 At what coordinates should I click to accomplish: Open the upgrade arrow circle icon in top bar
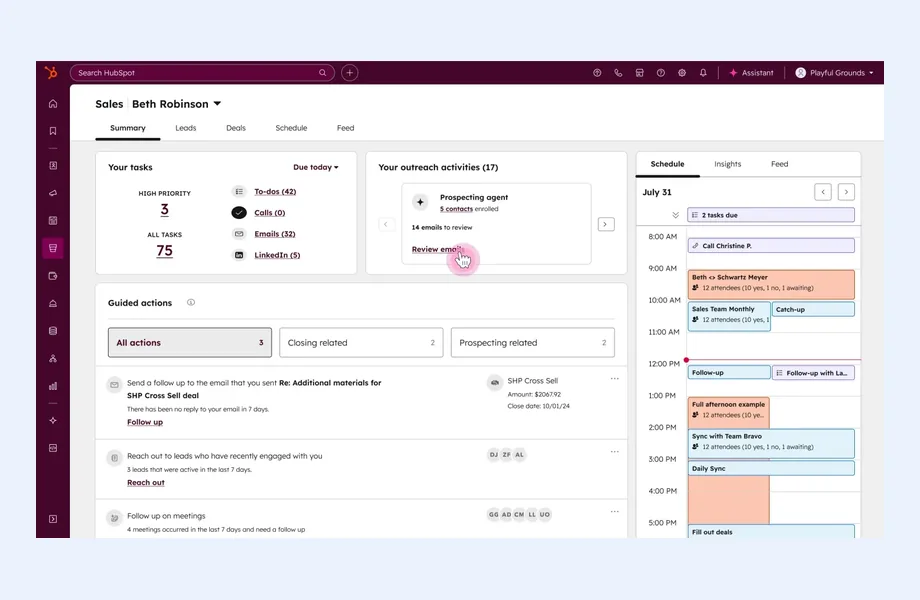click(597, 73)
